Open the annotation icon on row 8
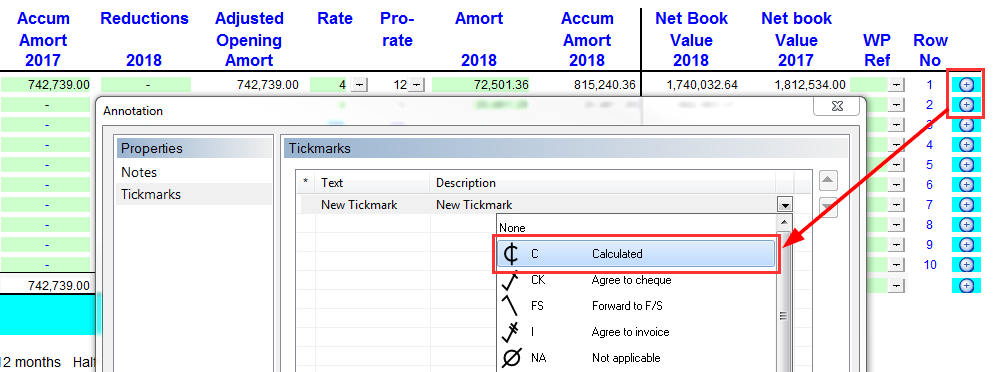 tap(966, 225)
